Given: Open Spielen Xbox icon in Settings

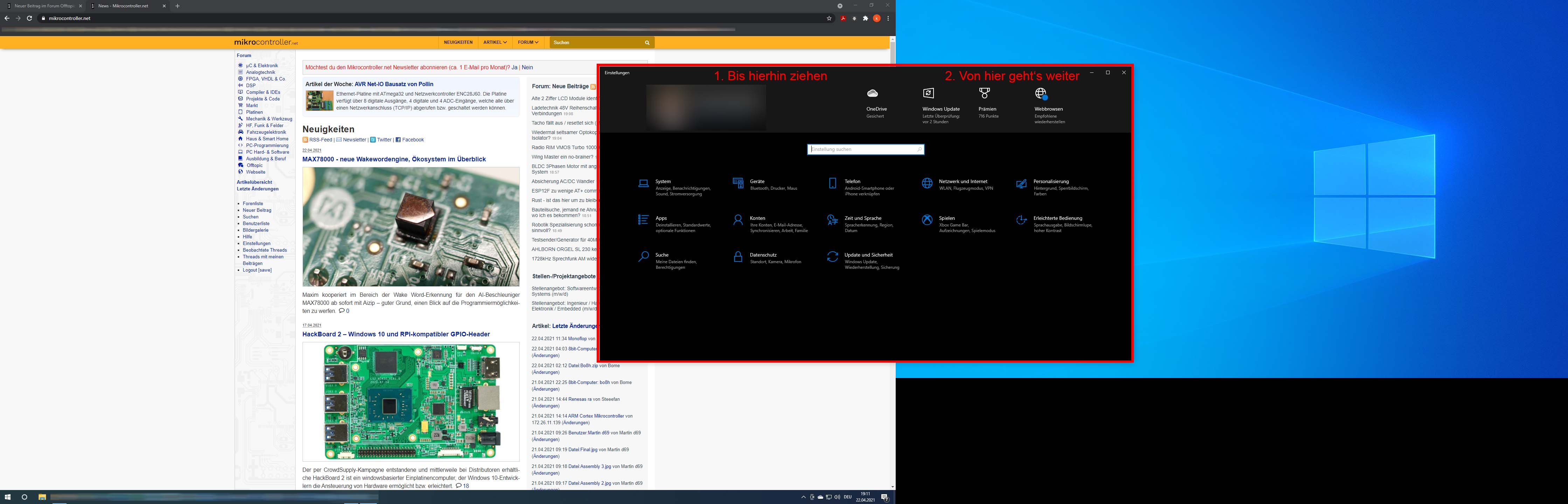Looking at the screenshot, I should pos(927,220).
